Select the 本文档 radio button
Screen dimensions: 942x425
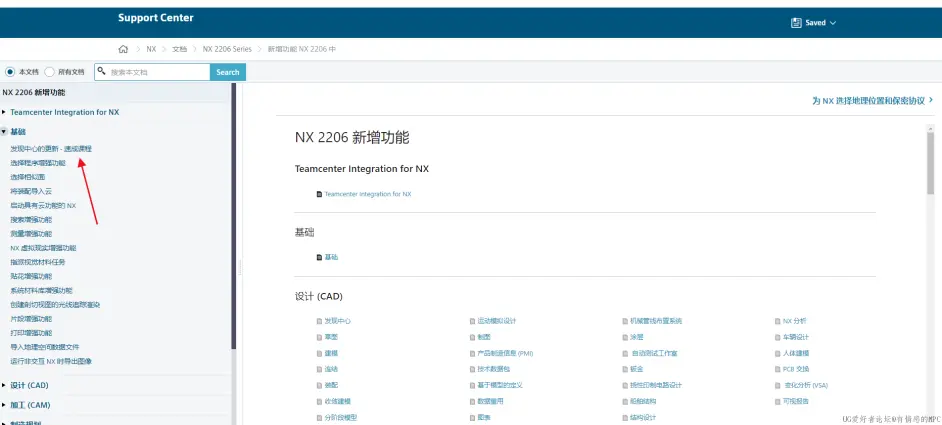click(11, 72)
